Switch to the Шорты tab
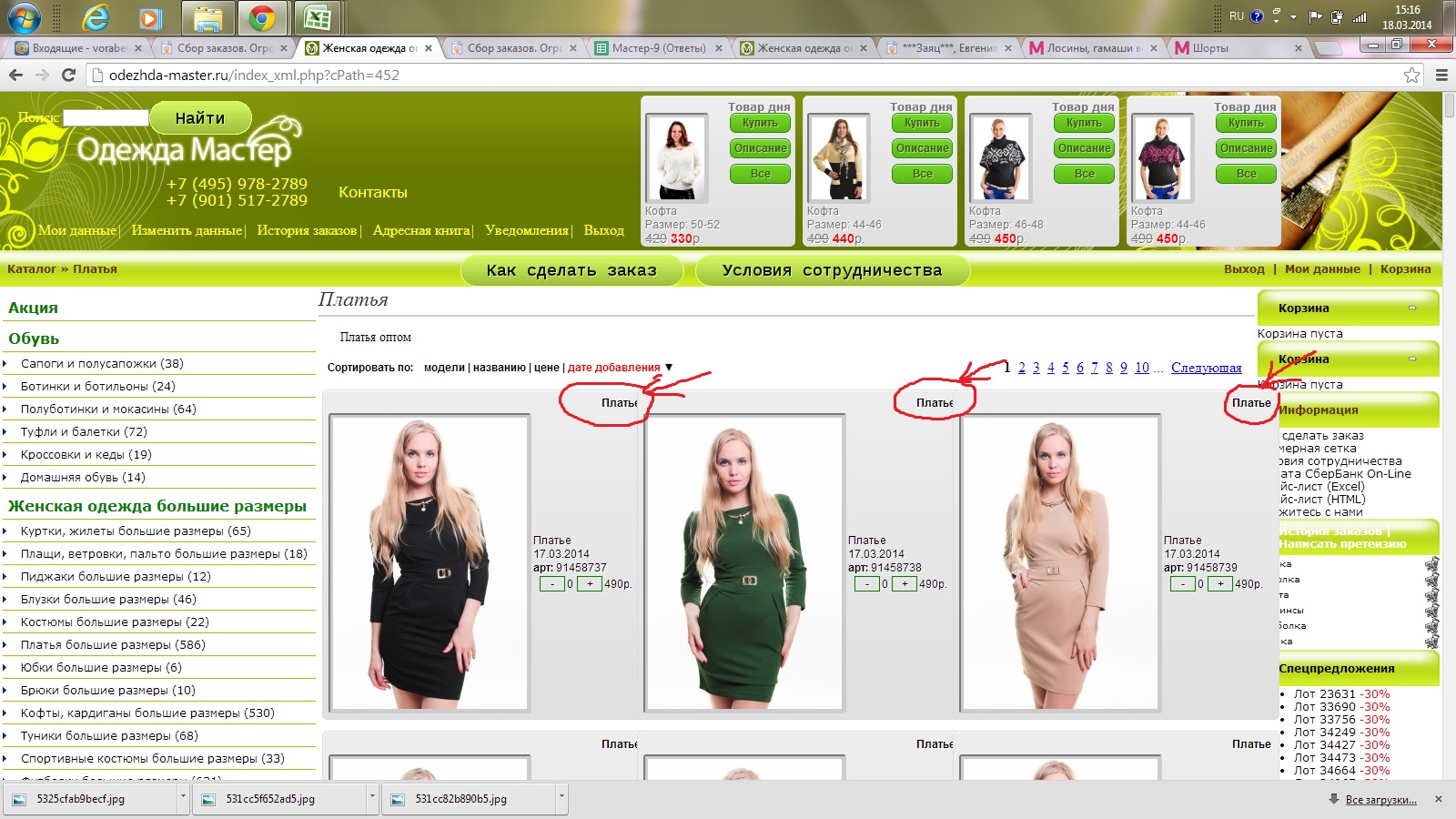Image resolution: width=1456 pixels, height=819 pixels. pos(1239,48)
